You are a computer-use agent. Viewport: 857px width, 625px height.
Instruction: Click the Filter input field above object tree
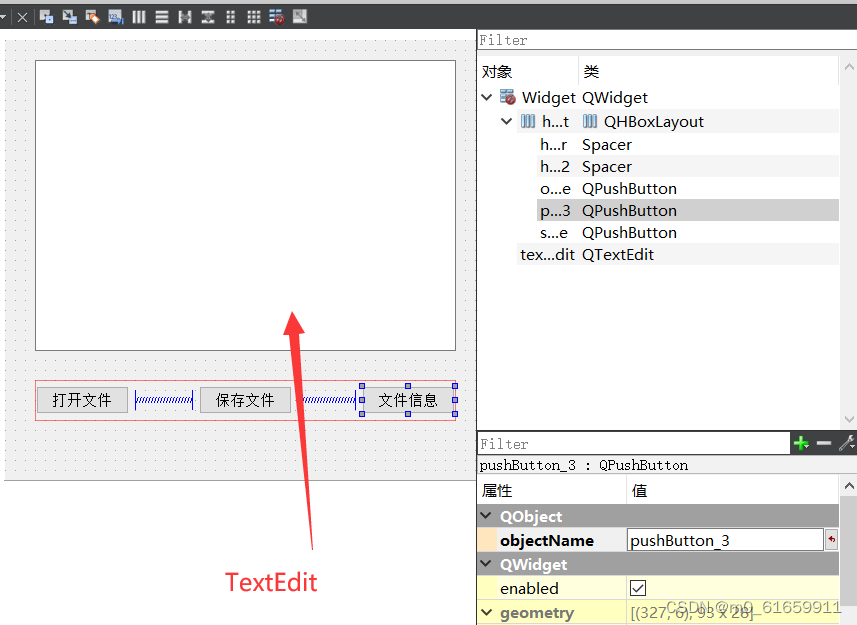click(600, 40)
